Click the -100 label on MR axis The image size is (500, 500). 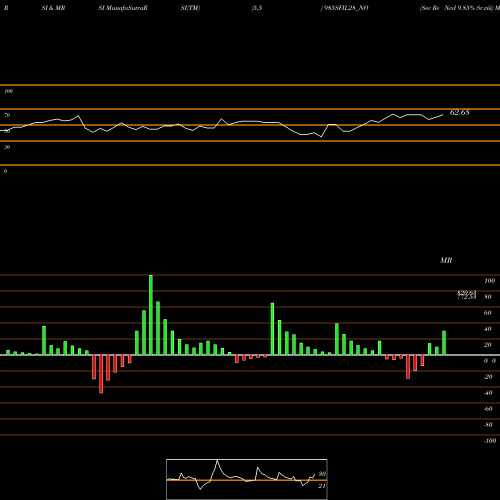pyautogui.click(x=490, y=441)
